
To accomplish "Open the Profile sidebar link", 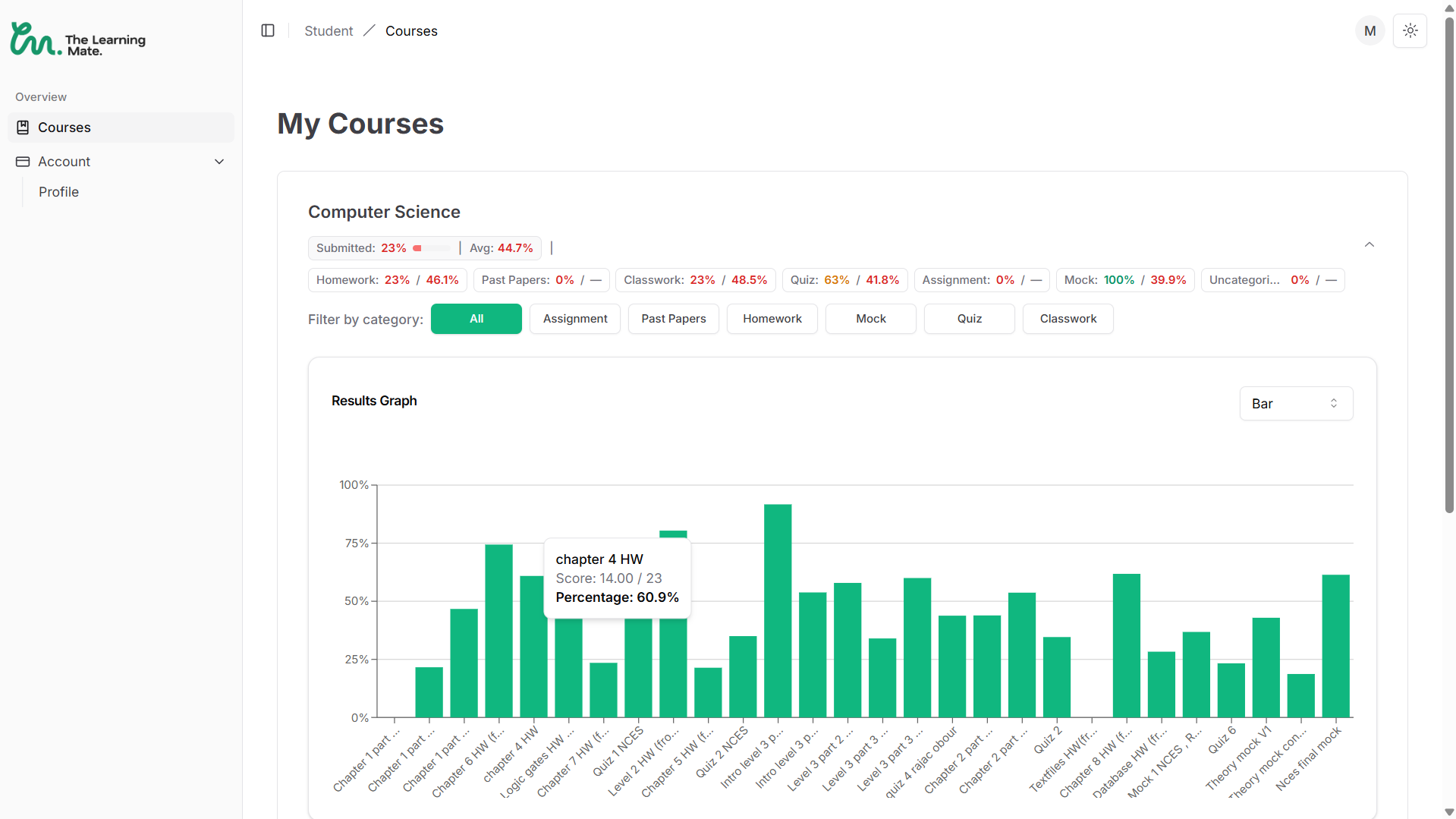I will [x=59, y=192].
